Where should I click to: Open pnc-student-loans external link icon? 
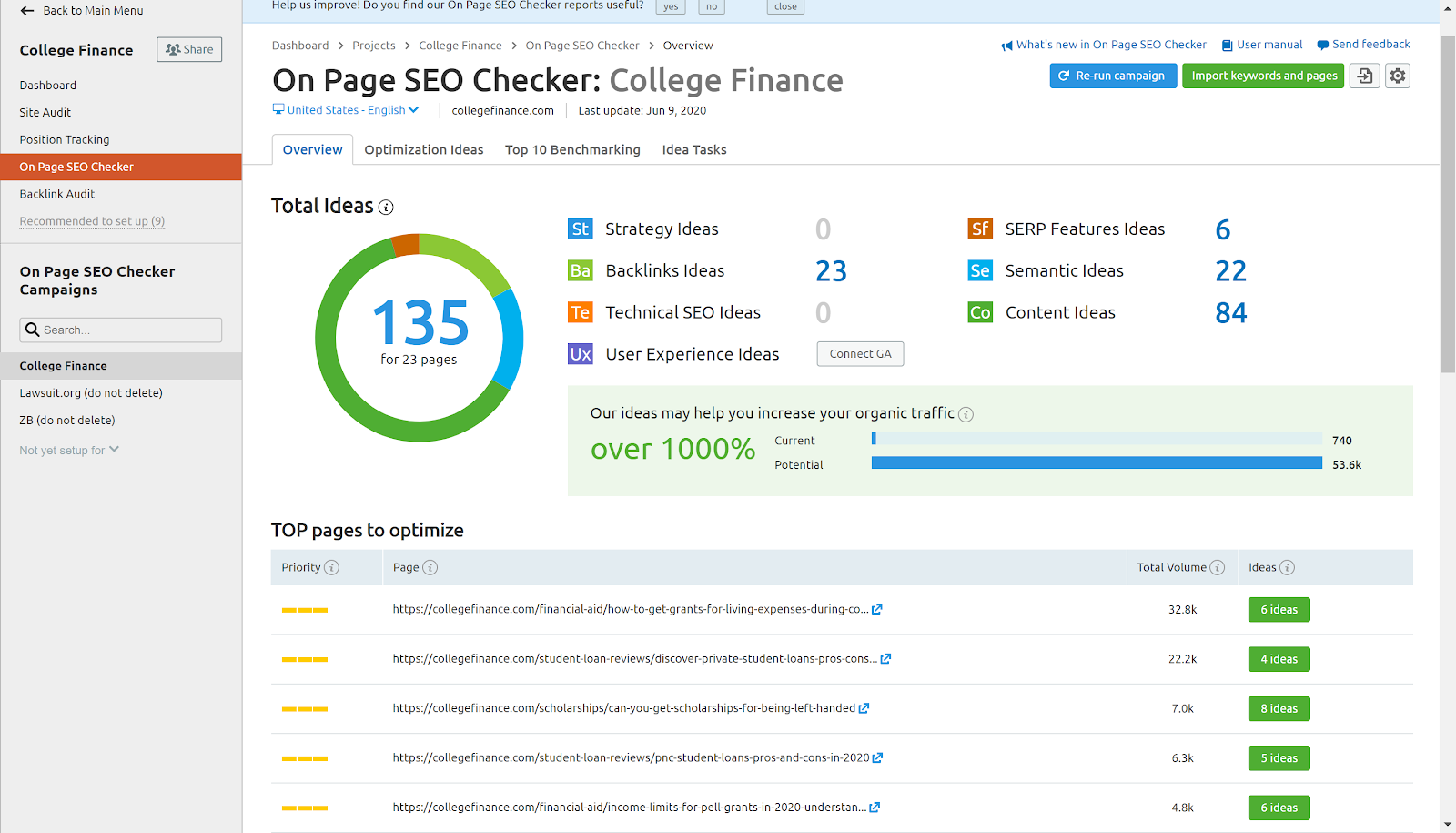click(x=877, y=757)
